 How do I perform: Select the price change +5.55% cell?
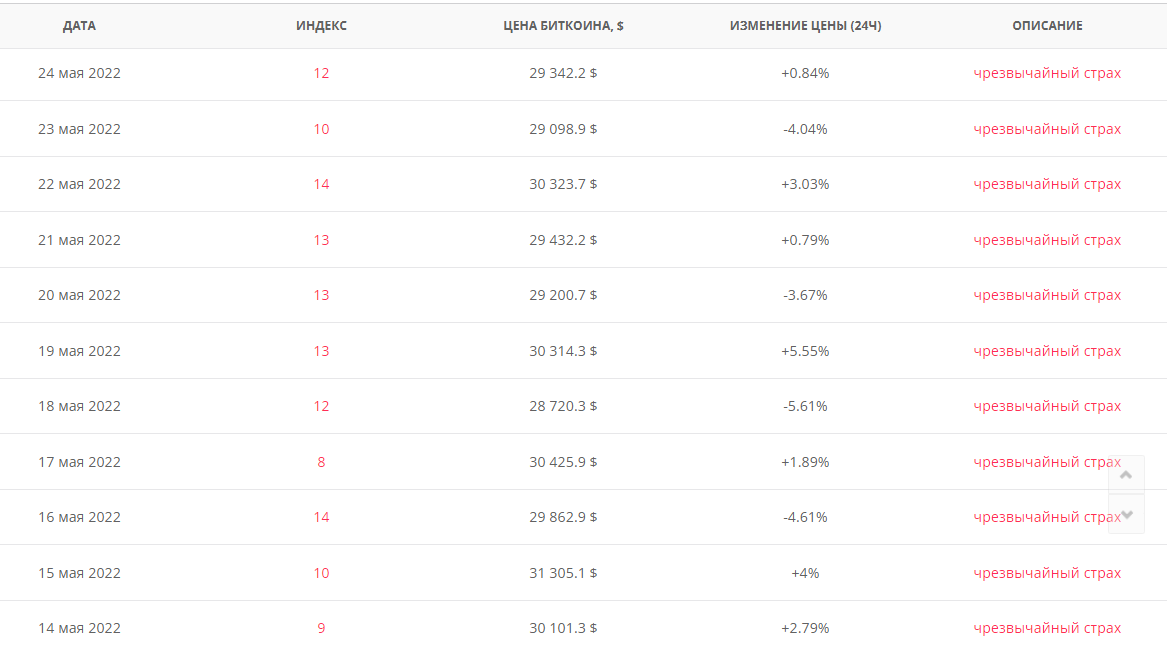(805, 351)
